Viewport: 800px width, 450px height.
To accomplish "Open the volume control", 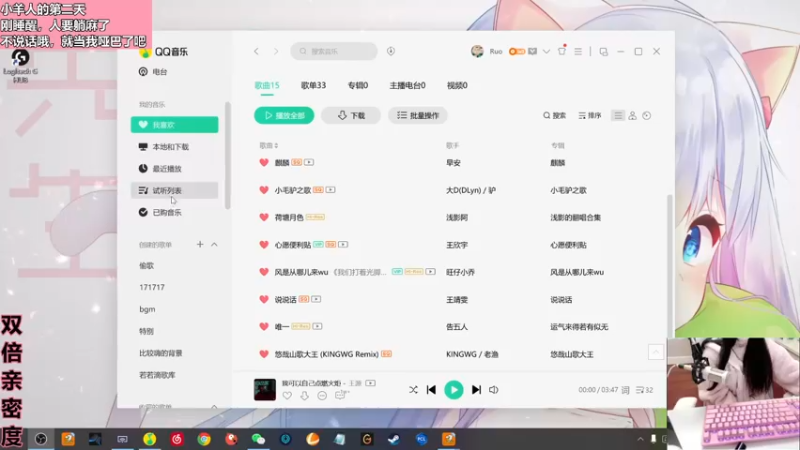I will click(x=493, y=390).
